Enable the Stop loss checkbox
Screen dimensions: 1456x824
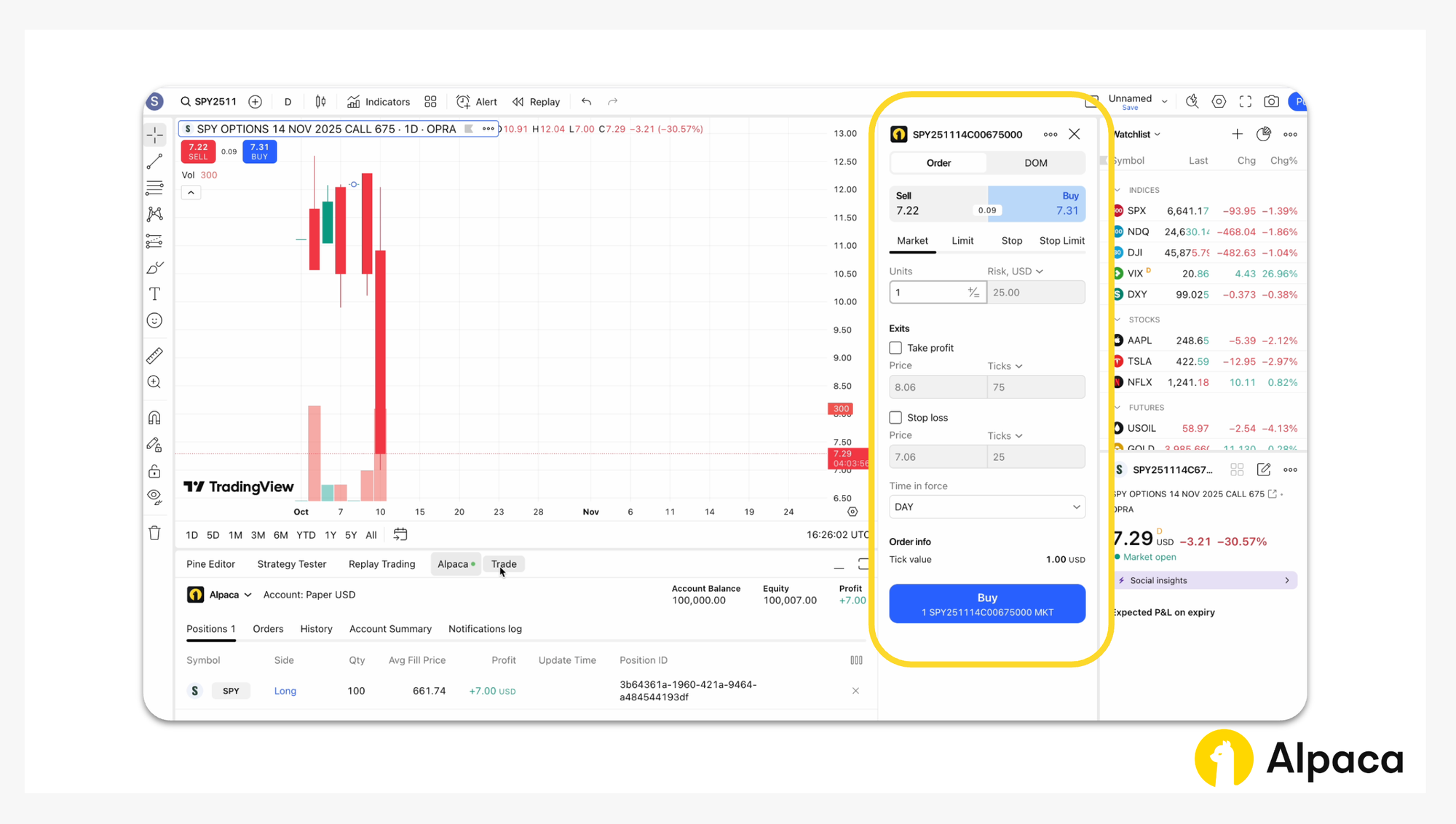point(895,417)
